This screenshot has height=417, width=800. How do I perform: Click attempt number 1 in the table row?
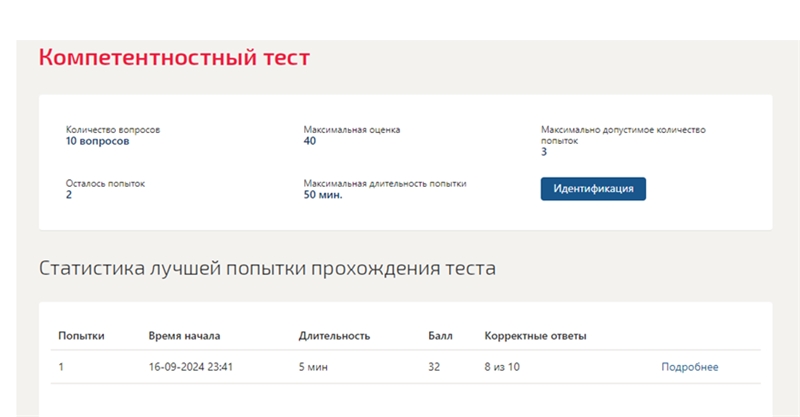pos(61,367)
